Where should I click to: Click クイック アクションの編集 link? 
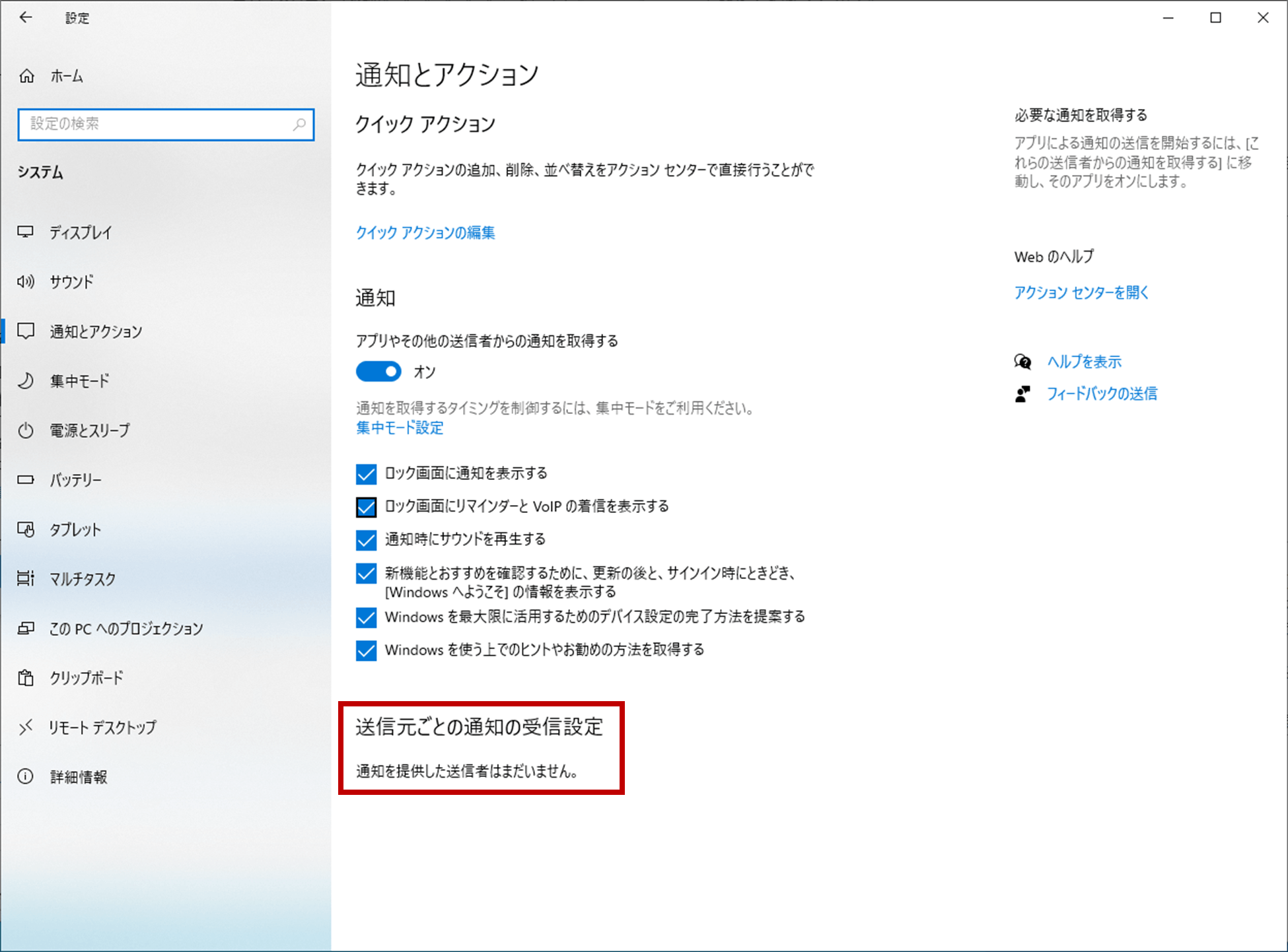tap(425, 232)
